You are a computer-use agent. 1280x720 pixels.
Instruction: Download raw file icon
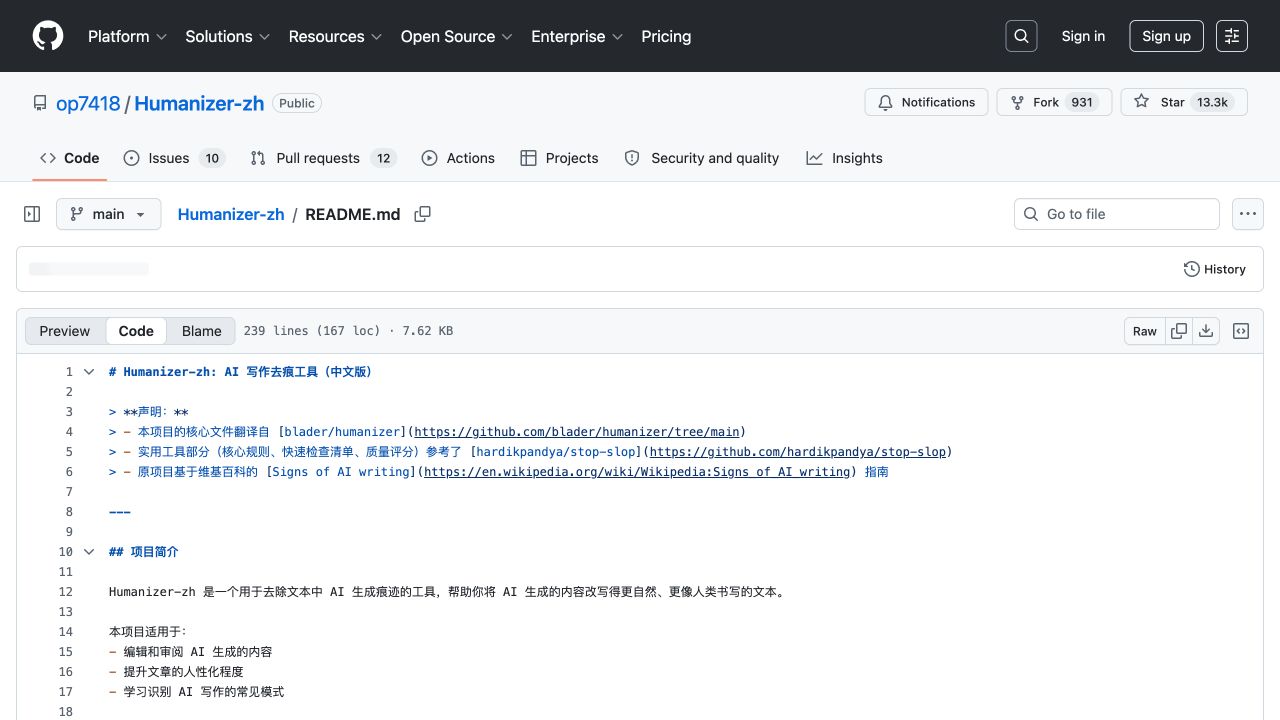click(x=1206, y=331)
